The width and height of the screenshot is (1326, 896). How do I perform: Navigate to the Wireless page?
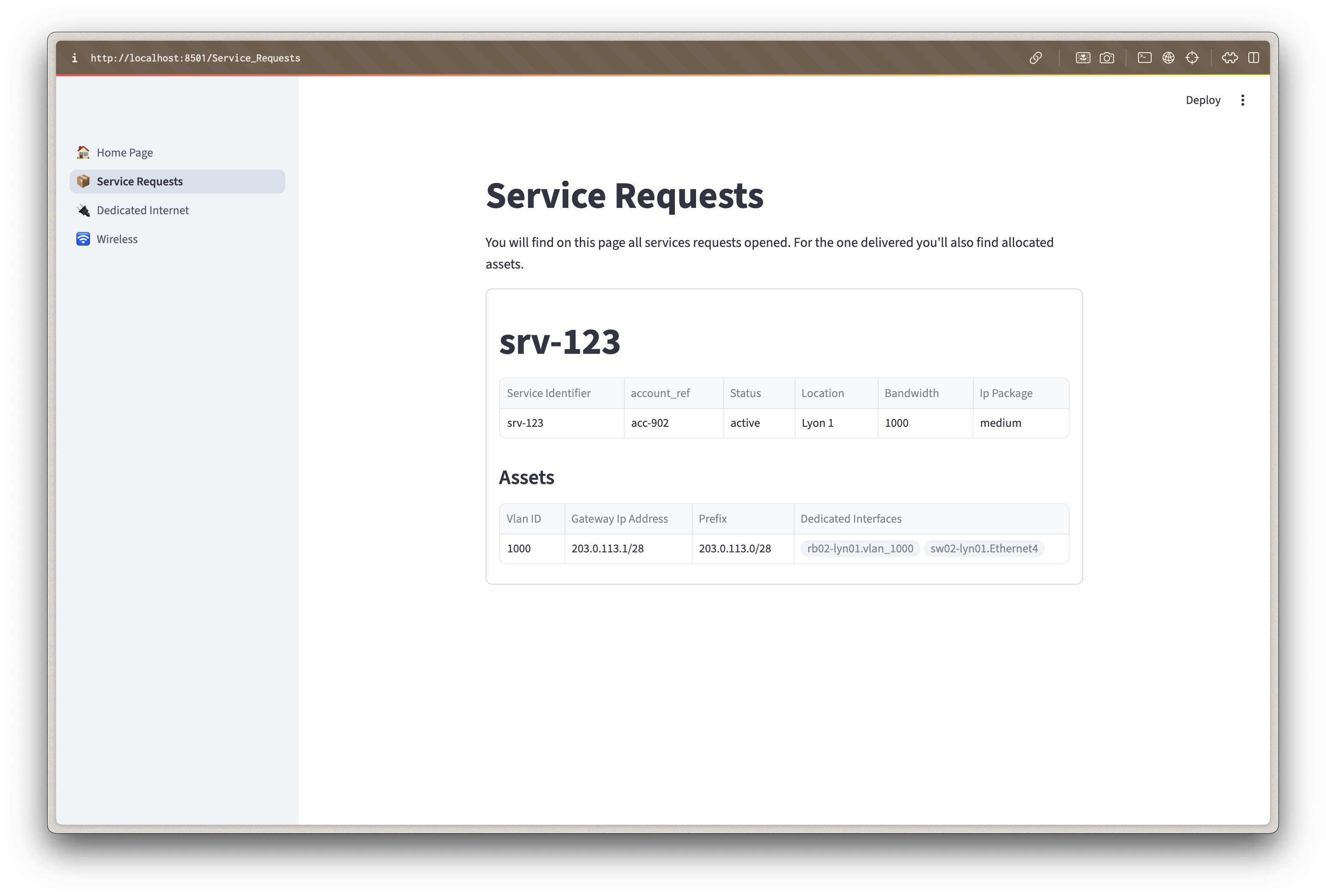117,239
